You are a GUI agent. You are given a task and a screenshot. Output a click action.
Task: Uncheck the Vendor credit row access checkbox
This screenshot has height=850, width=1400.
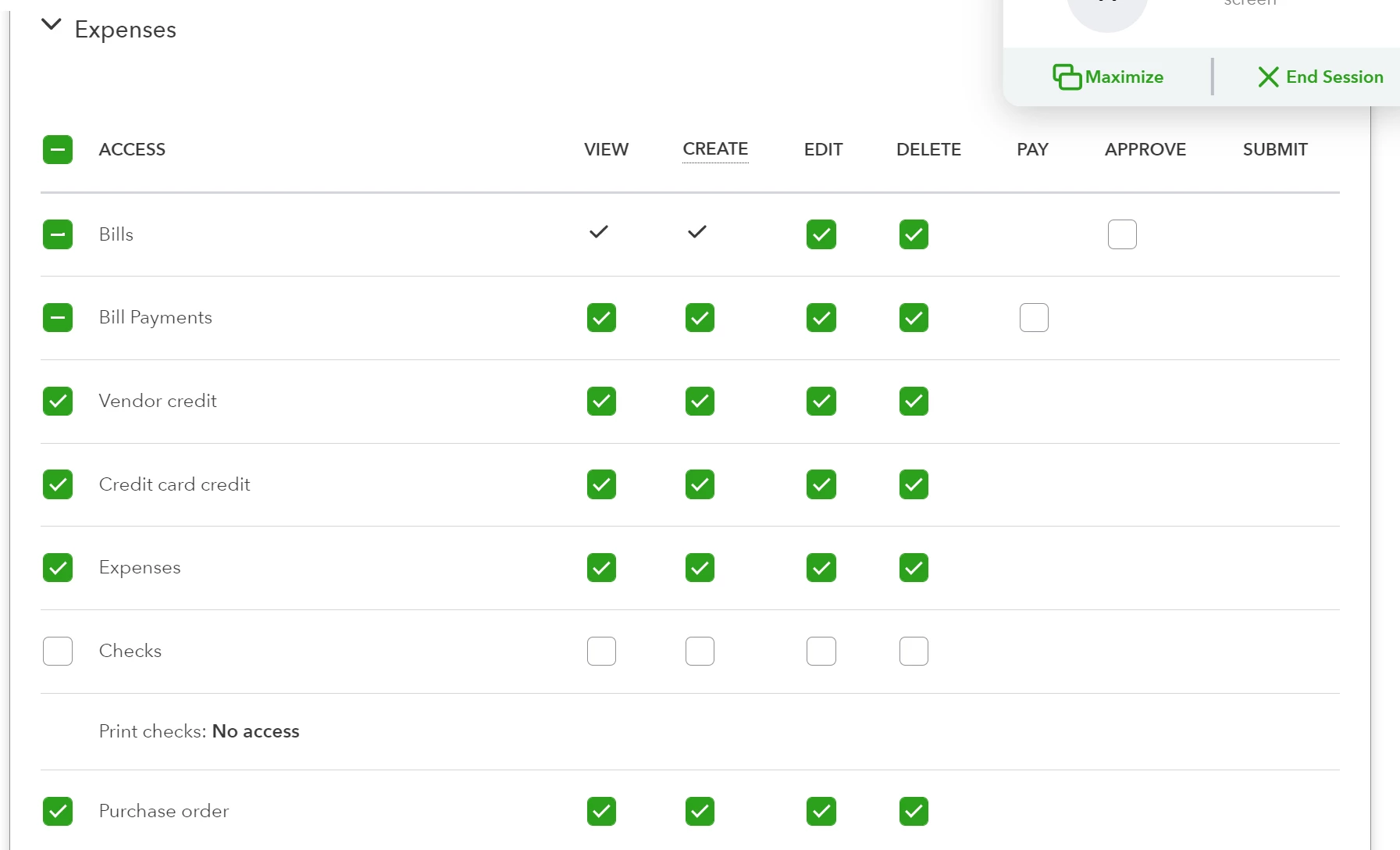pos(58,402)
